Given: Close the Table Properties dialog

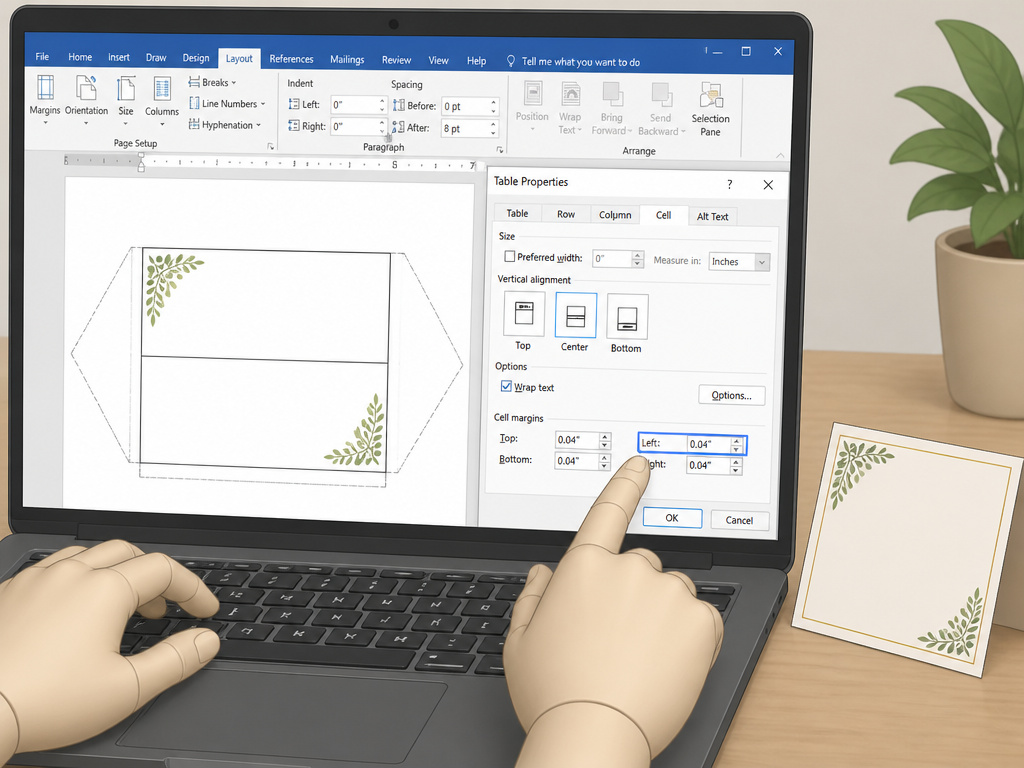Looking at the screenshot, I should pyautogui.click(x=768, y=185).
